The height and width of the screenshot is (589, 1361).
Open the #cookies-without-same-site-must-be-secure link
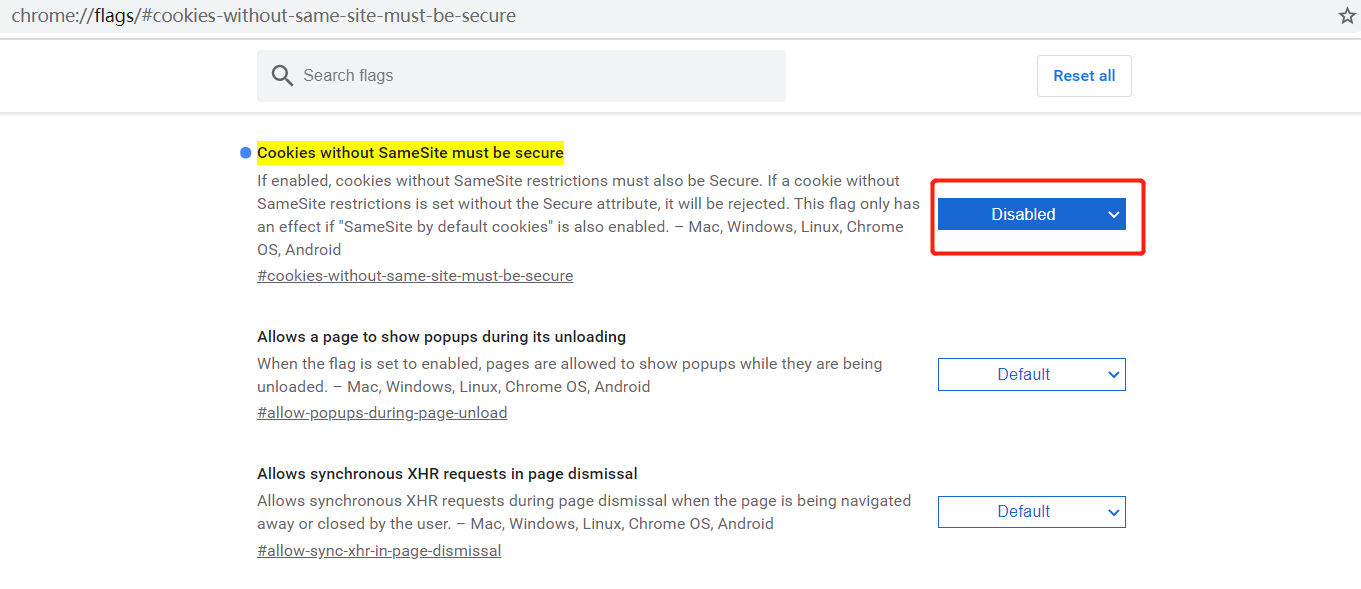[415, 275]
